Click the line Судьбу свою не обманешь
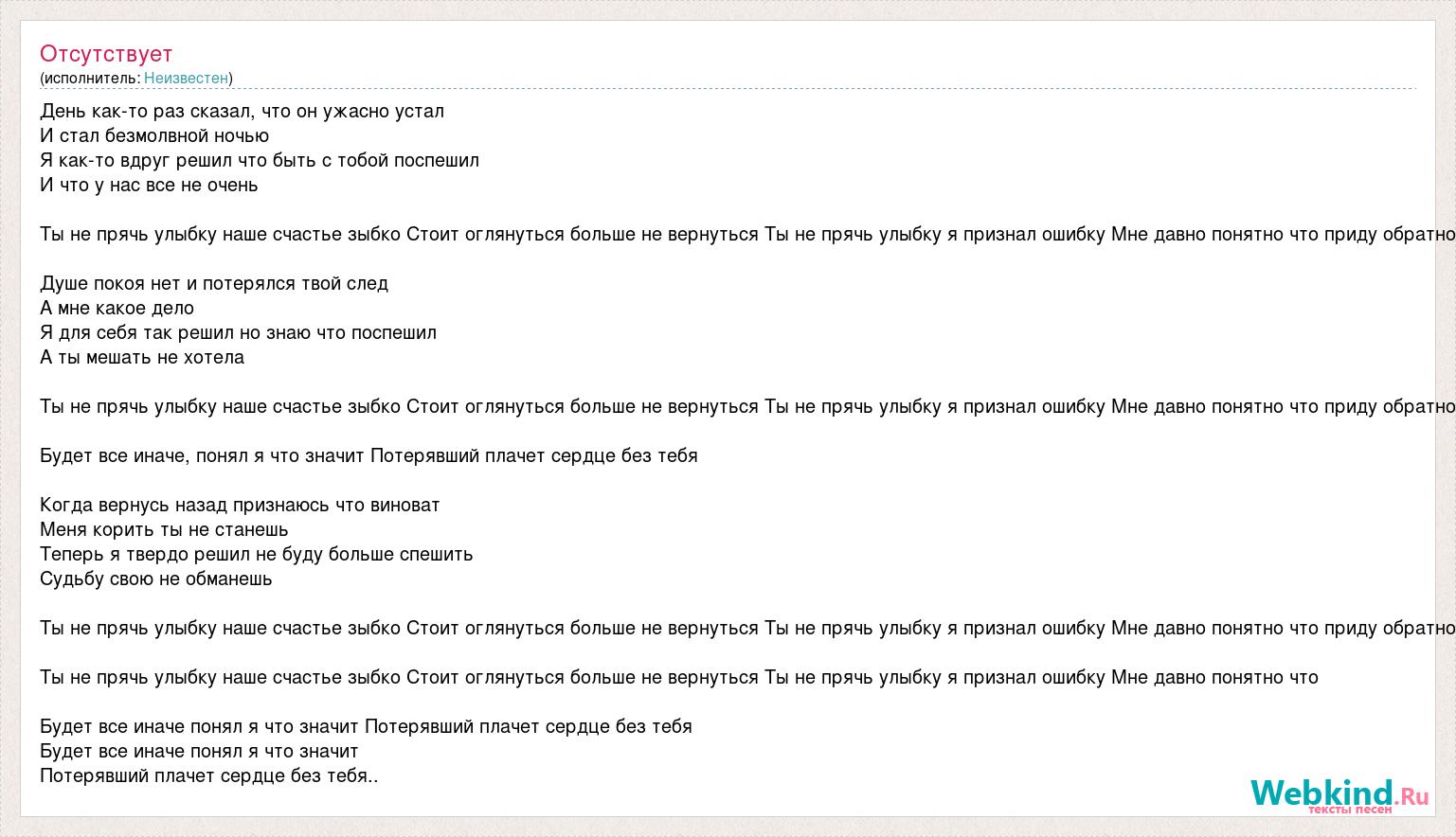 (x=156, y=579)
